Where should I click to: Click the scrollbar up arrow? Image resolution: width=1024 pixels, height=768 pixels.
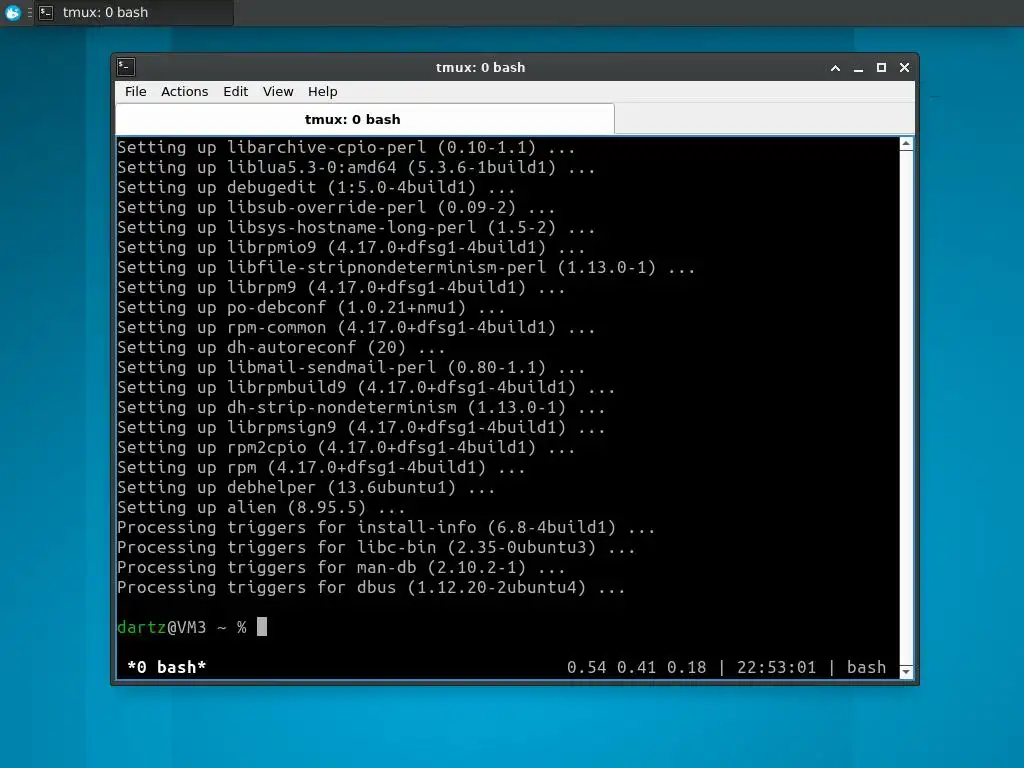click(906, 144)
